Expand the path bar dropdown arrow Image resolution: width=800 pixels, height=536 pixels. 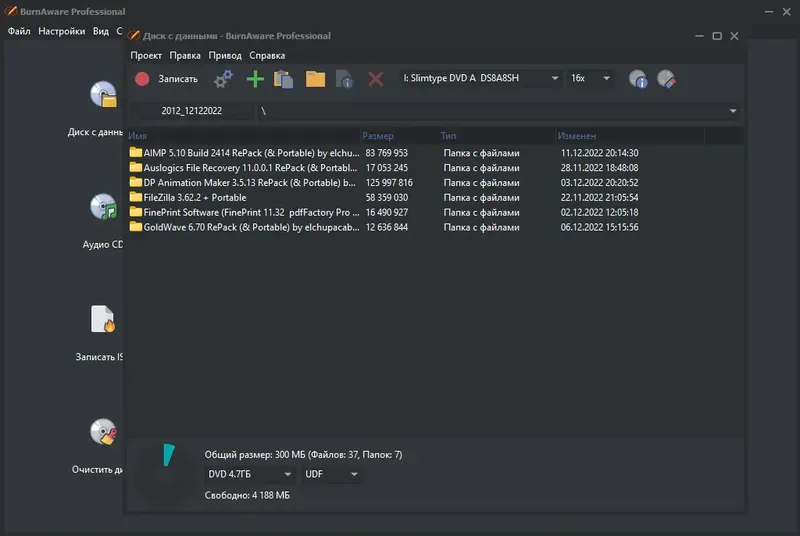point(733,111)
